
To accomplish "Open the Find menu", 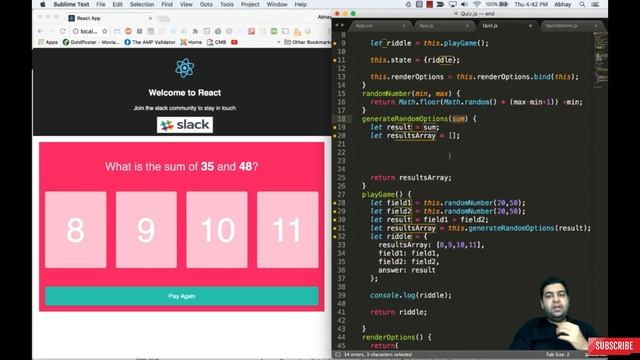I will tap(167, 4).
